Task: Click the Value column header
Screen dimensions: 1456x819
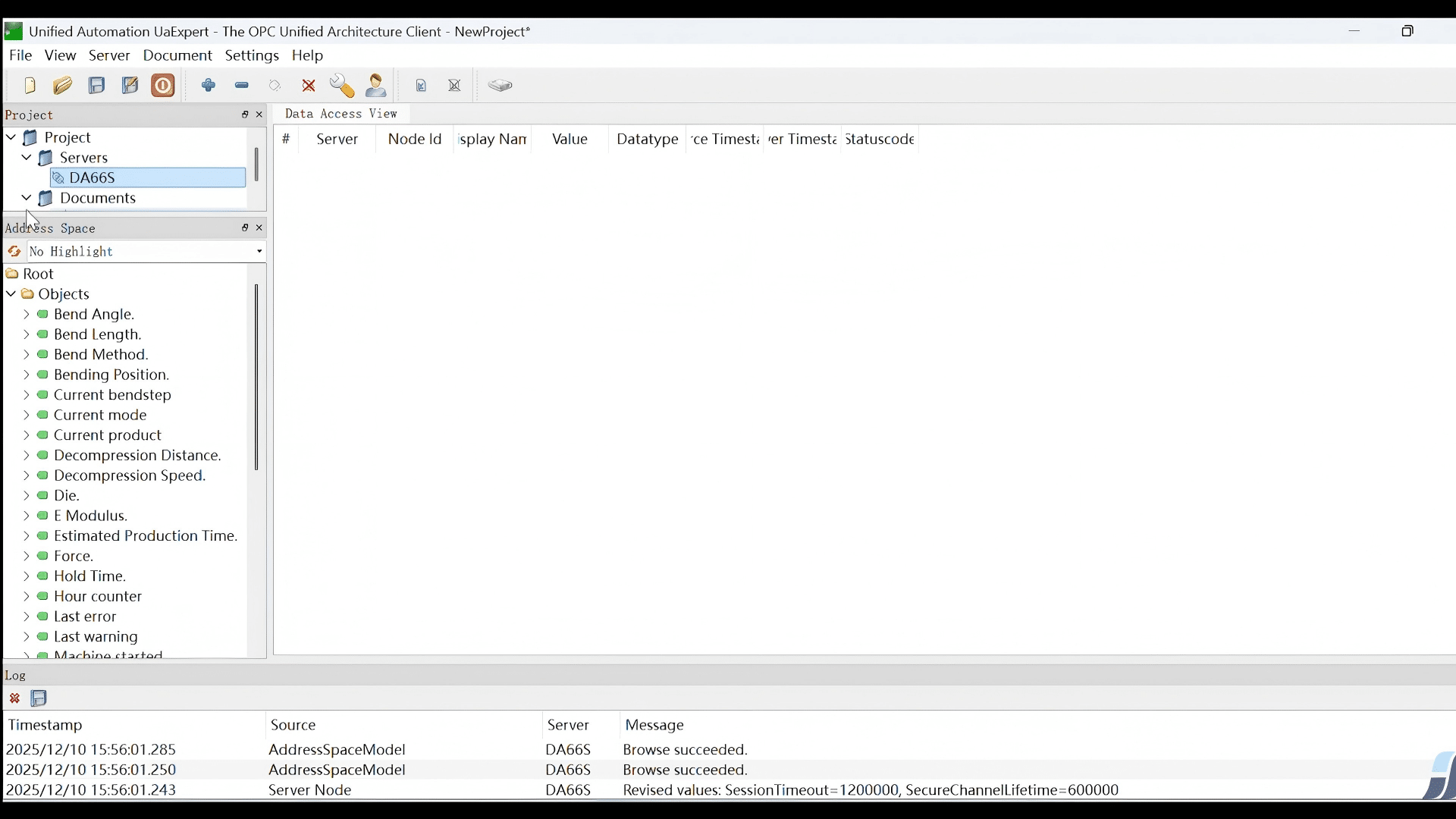Action: tap(570, 140)
